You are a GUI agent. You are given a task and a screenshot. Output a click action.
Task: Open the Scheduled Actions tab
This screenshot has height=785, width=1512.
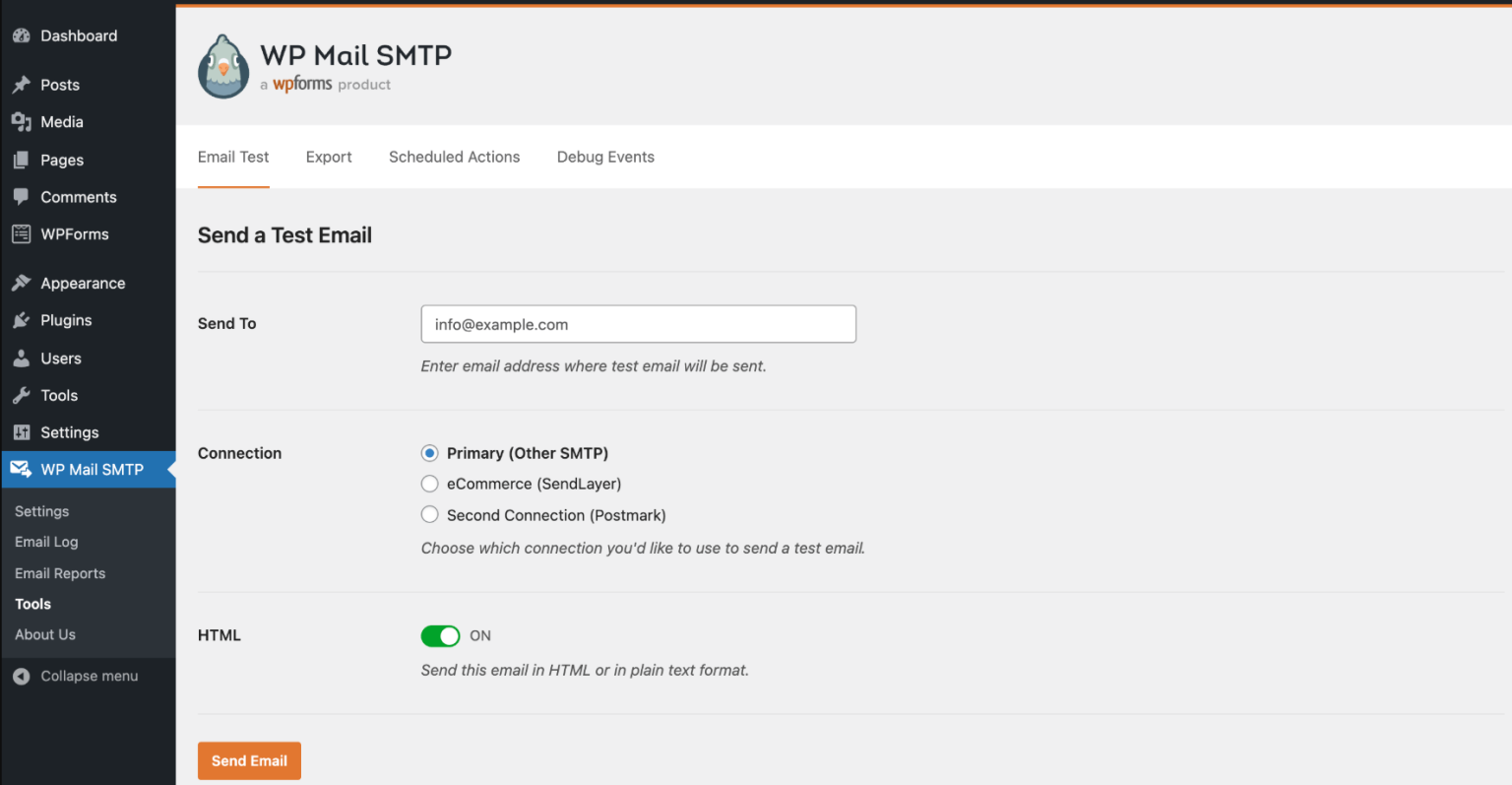click(x=454, y=157)
